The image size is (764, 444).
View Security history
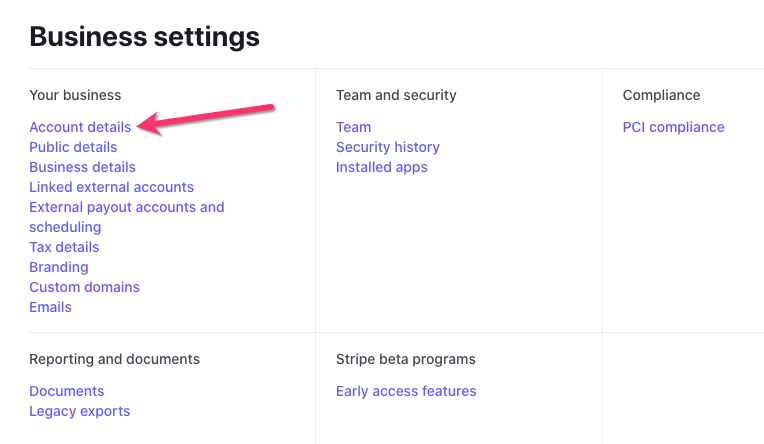[387, 147]
